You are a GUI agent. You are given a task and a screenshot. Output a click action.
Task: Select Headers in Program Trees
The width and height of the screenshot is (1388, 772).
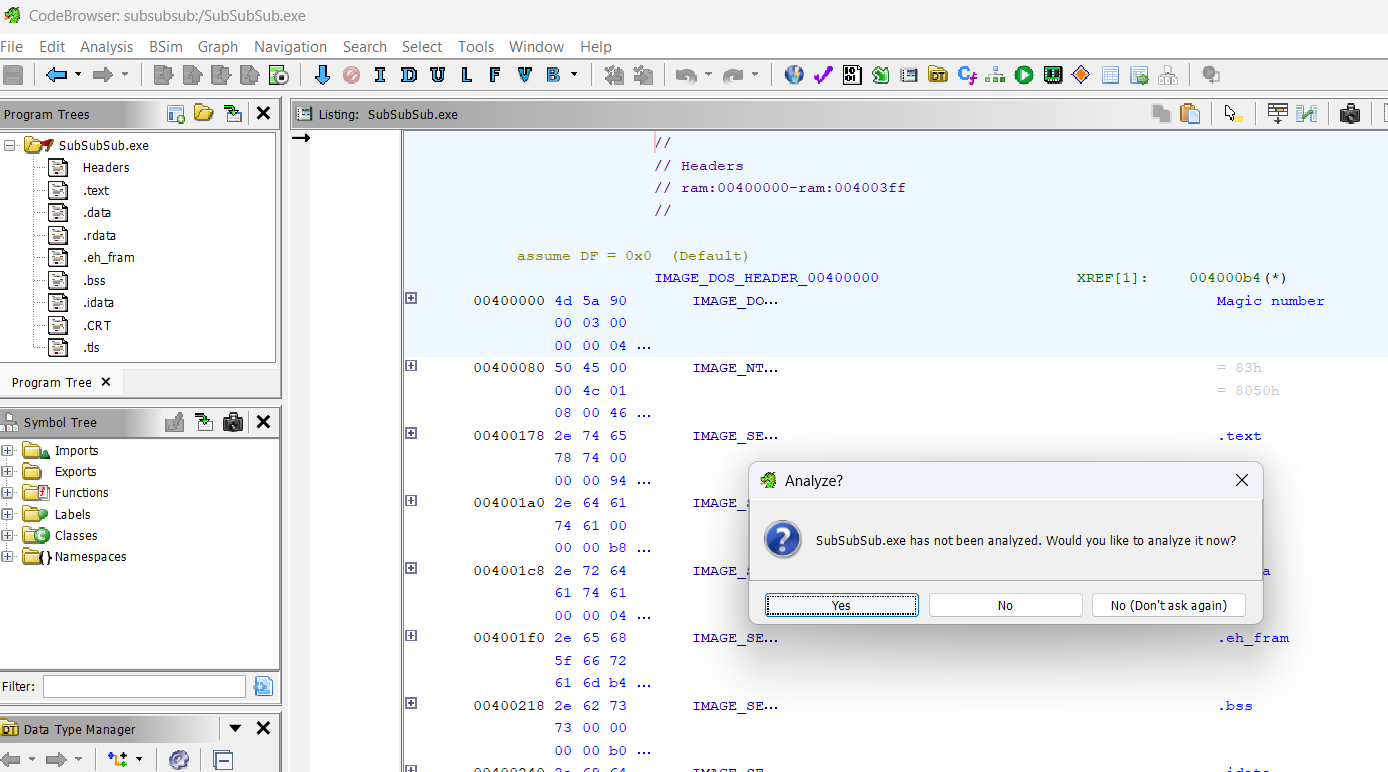click(x=106, y=167)
